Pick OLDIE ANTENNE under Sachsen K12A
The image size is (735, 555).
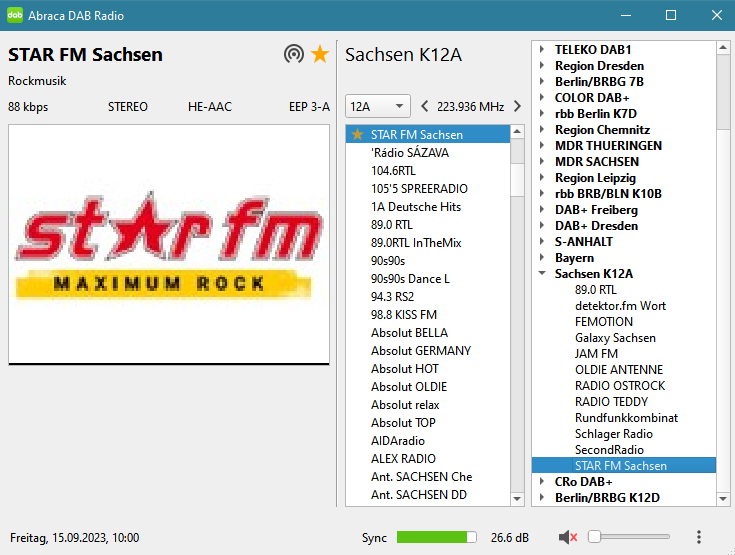click(x=618, y=370)
